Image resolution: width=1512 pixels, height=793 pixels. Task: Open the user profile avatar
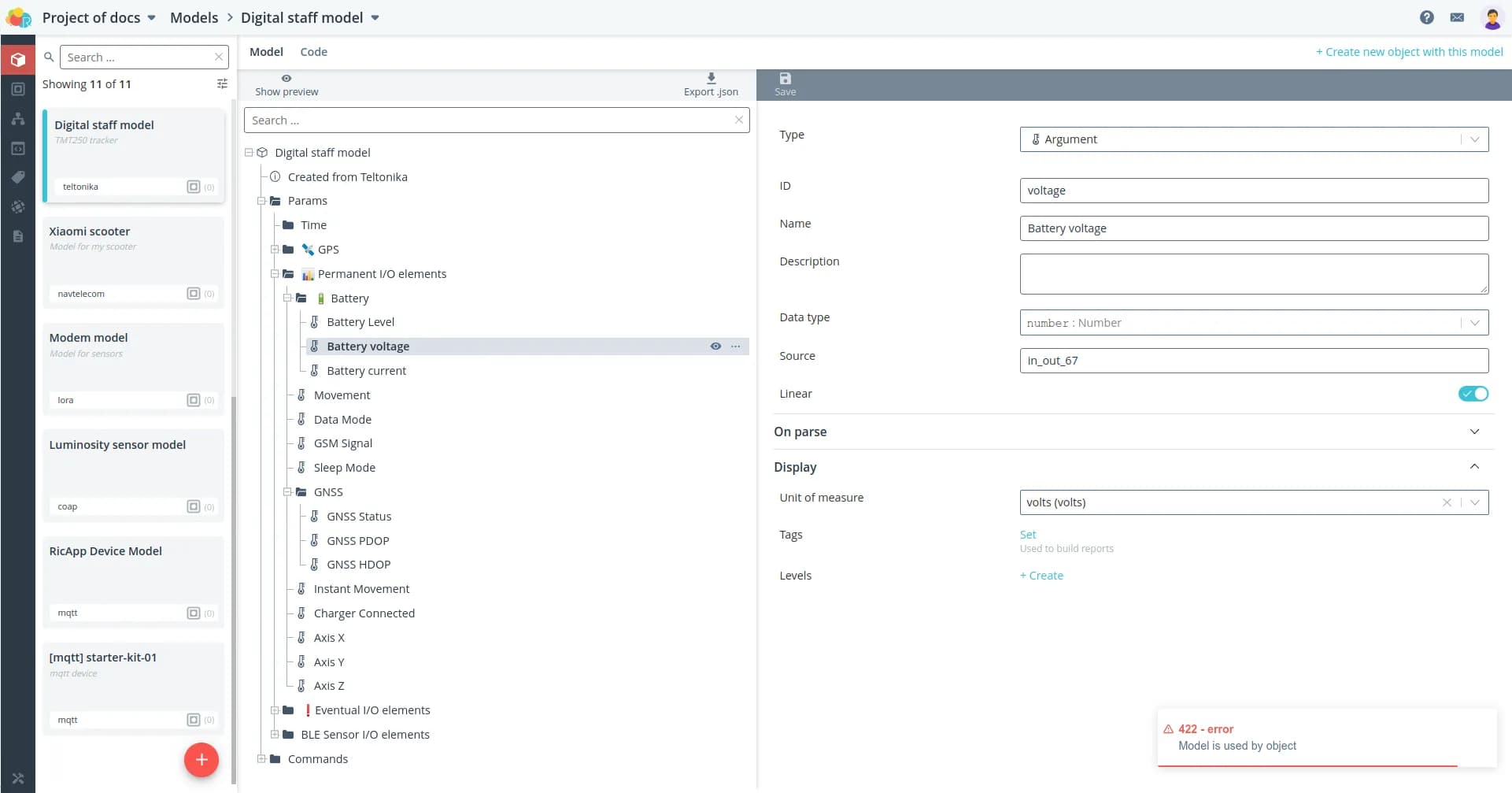[1492, 17]
